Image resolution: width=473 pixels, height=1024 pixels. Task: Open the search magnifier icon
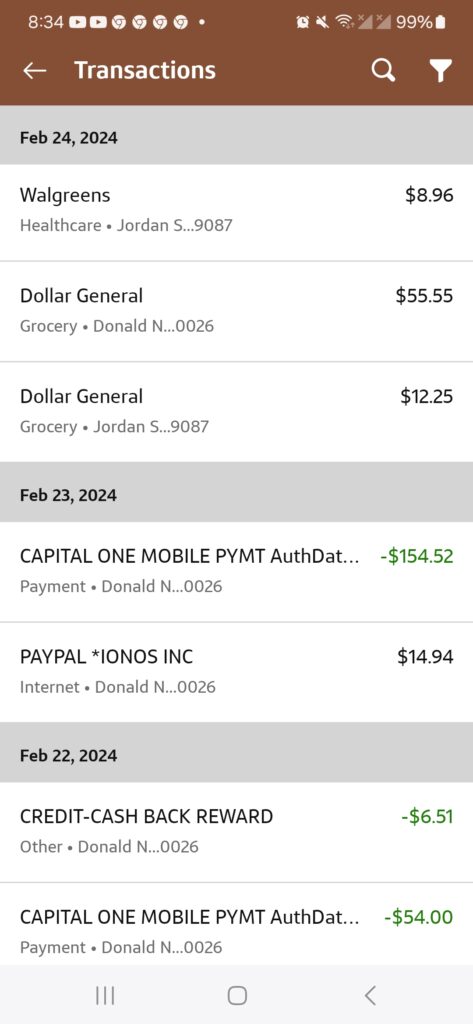(x=383, y=71)
